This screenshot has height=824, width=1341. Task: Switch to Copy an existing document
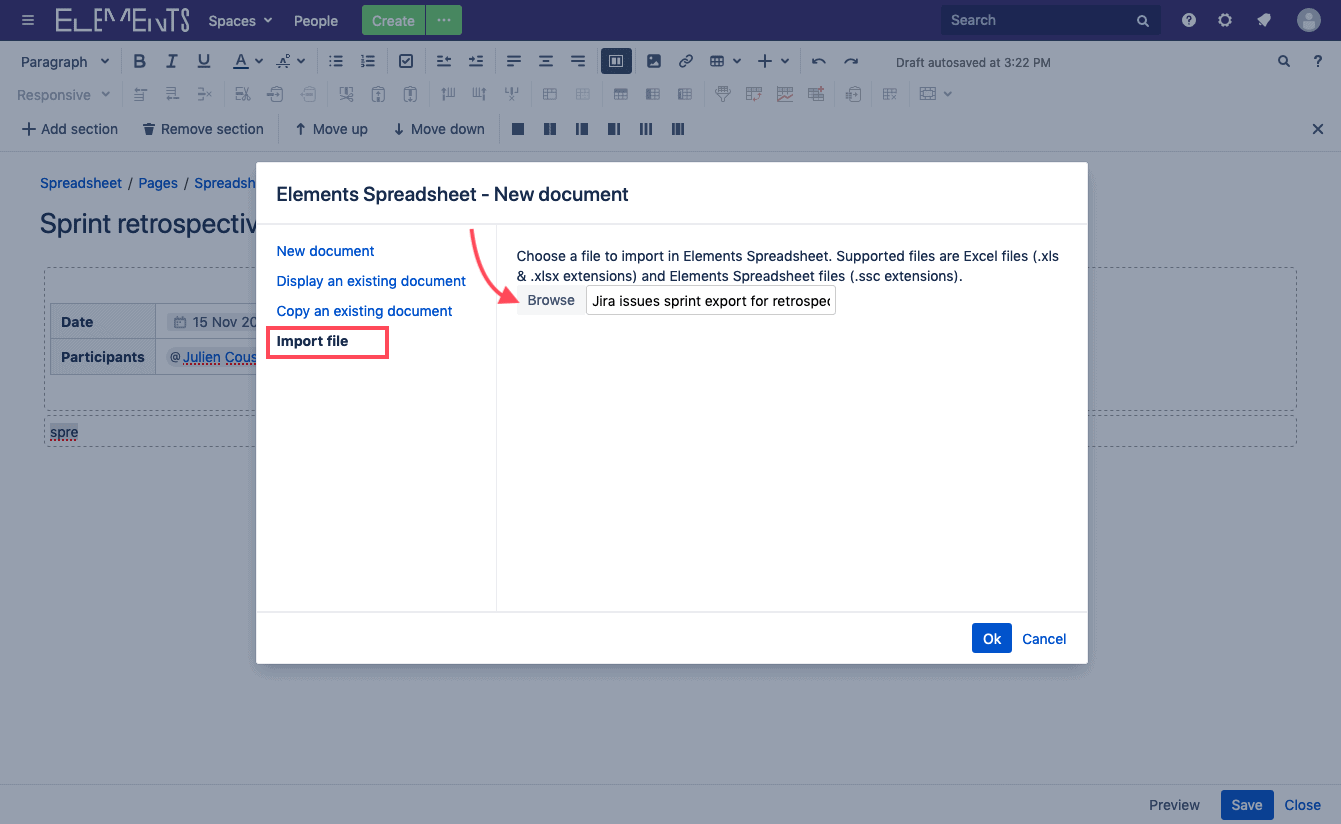coord(364,311)
